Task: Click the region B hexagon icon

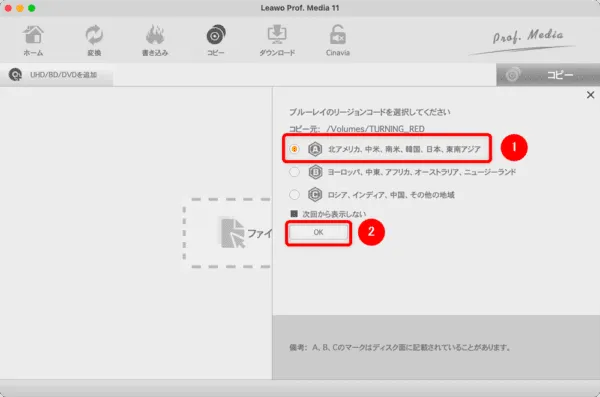Action: pos(315,172)
